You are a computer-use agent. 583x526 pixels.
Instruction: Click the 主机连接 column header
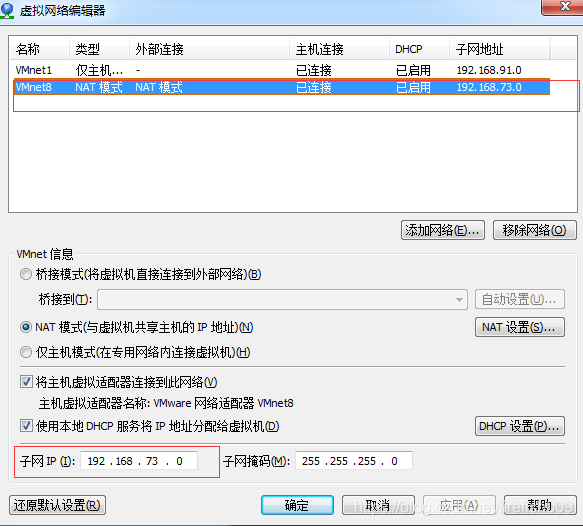click(339, 49)
